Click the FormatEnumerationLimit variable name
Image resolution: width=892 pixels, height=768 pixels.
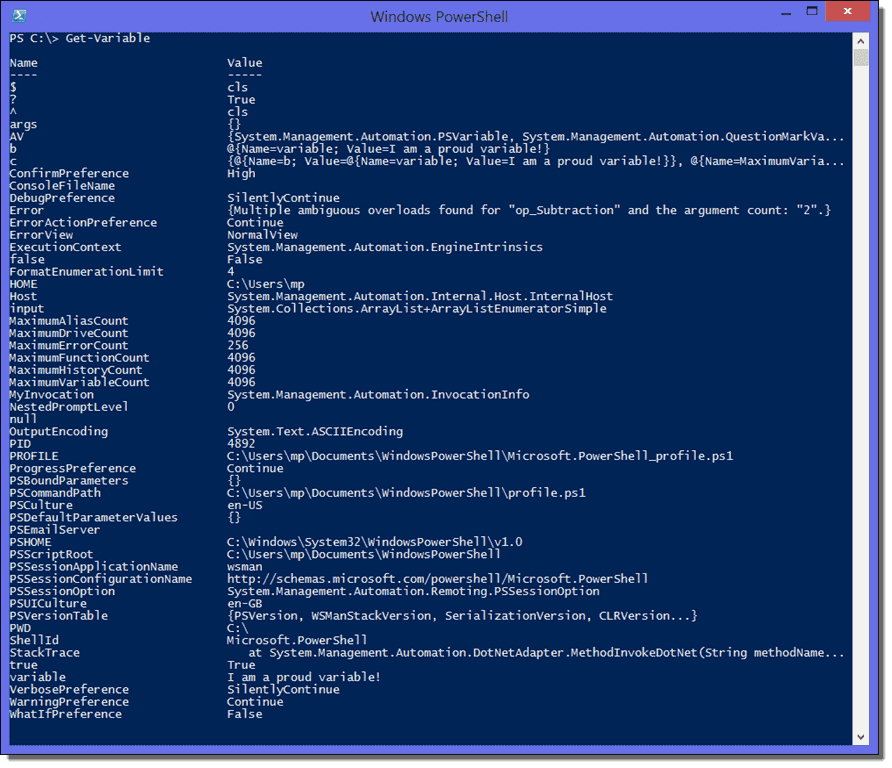point(86,272)
